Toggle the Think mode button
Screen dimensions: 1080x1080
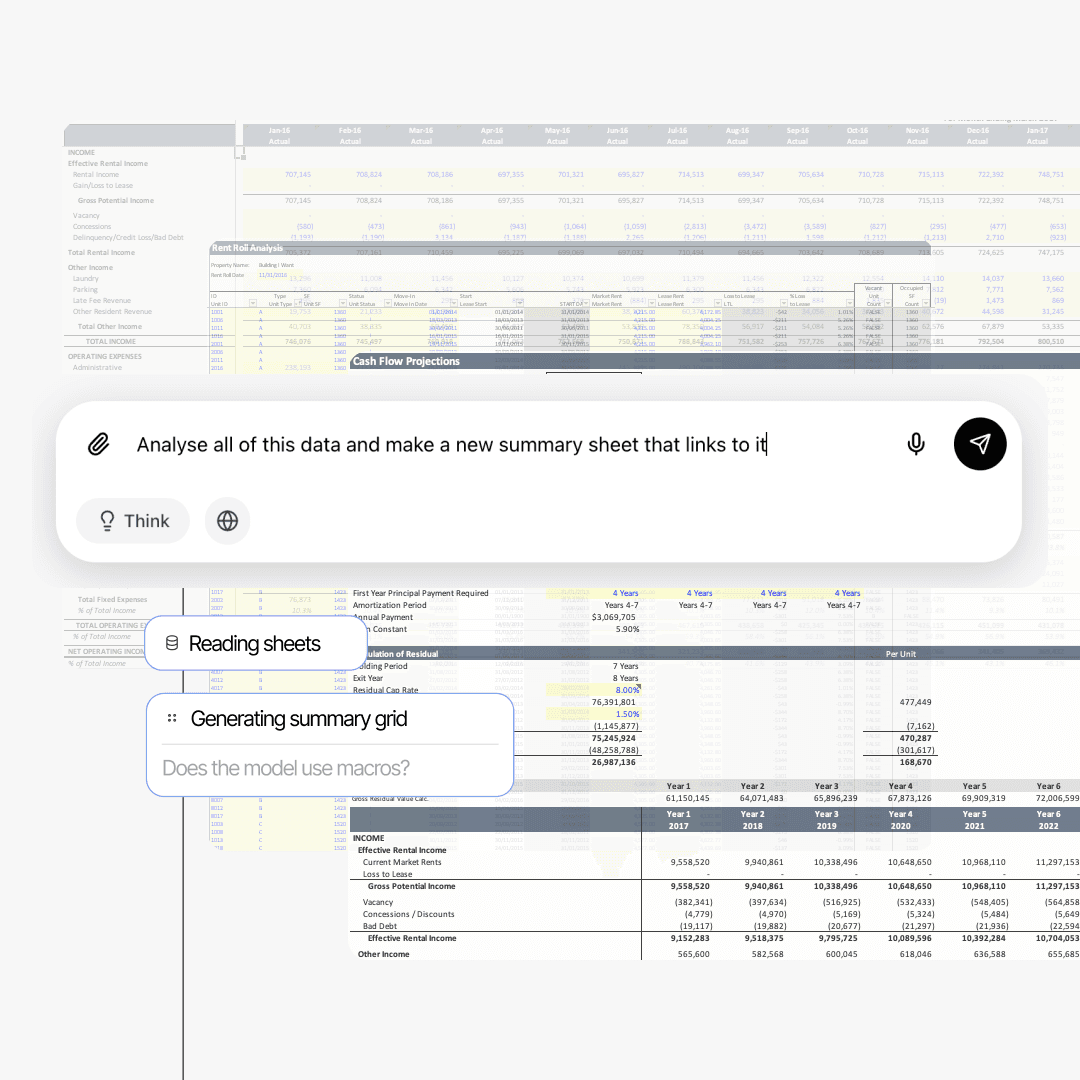pos(133,521)
